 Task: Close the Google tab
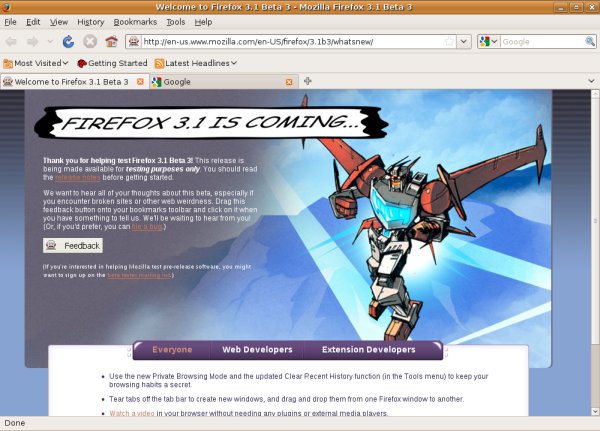(x=289, y=82)
